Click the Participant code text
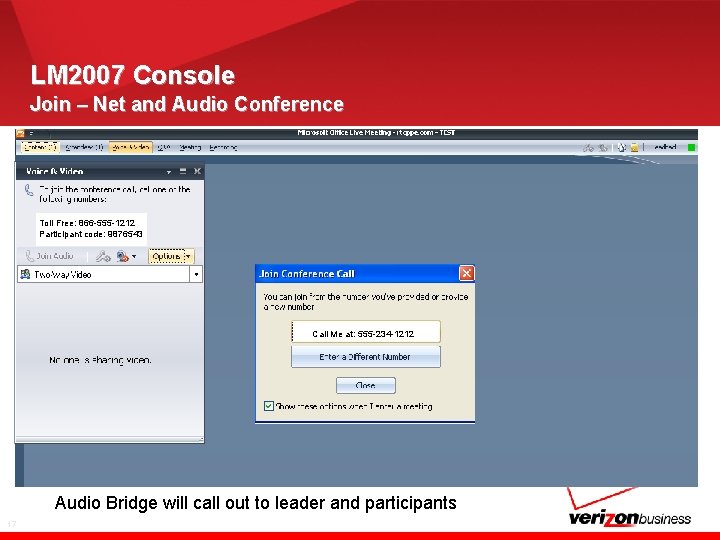This screenshot has height=540, width=720. (91, 234)
